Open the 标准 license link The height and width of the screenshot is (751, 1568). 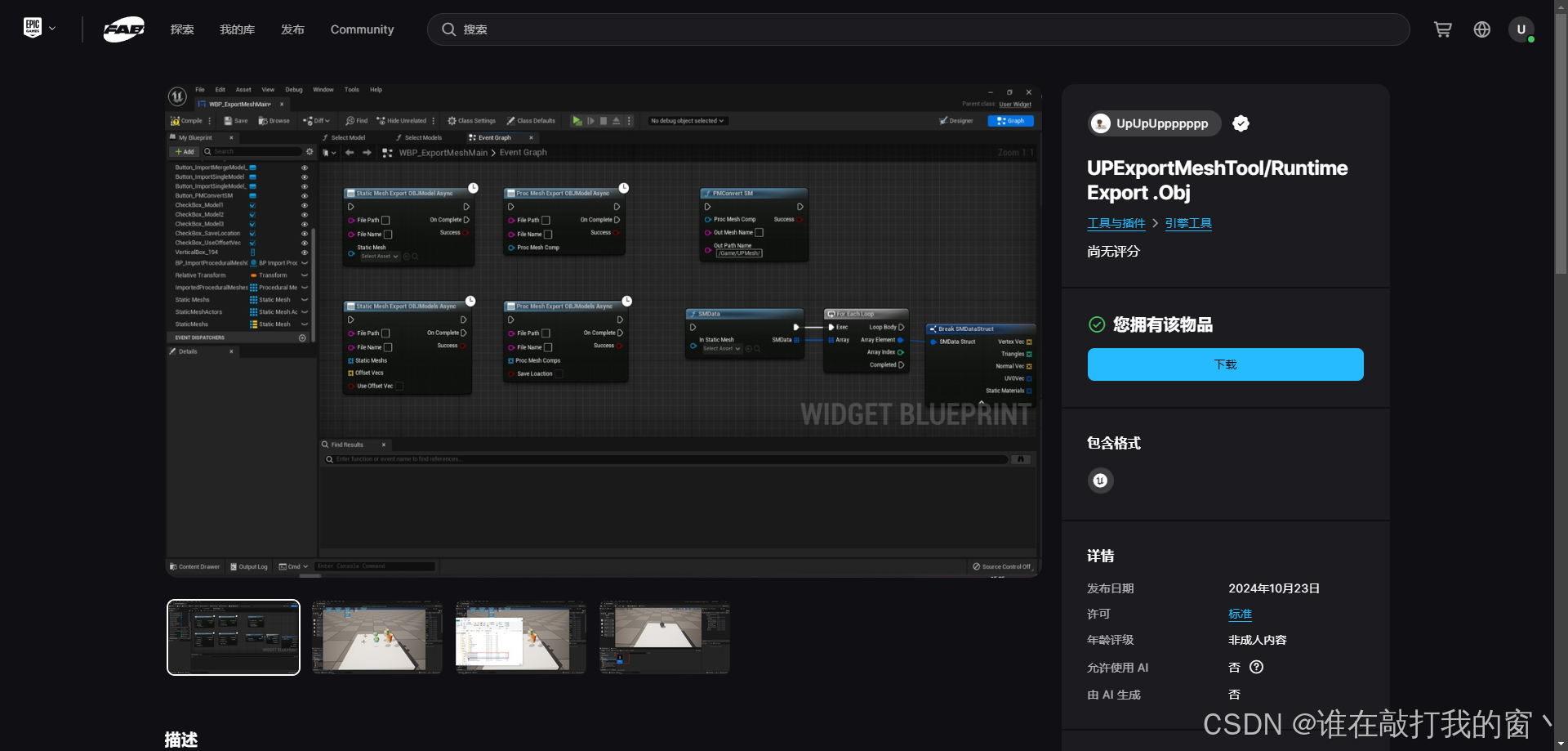click(x=1240, y=614)
